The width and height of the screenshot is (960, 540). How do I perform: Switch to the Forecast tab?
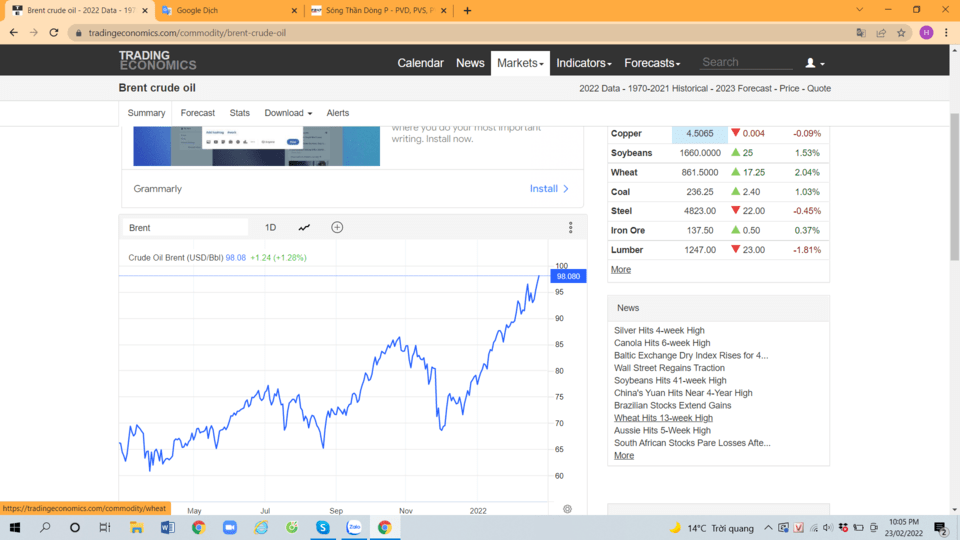(198, 113)
